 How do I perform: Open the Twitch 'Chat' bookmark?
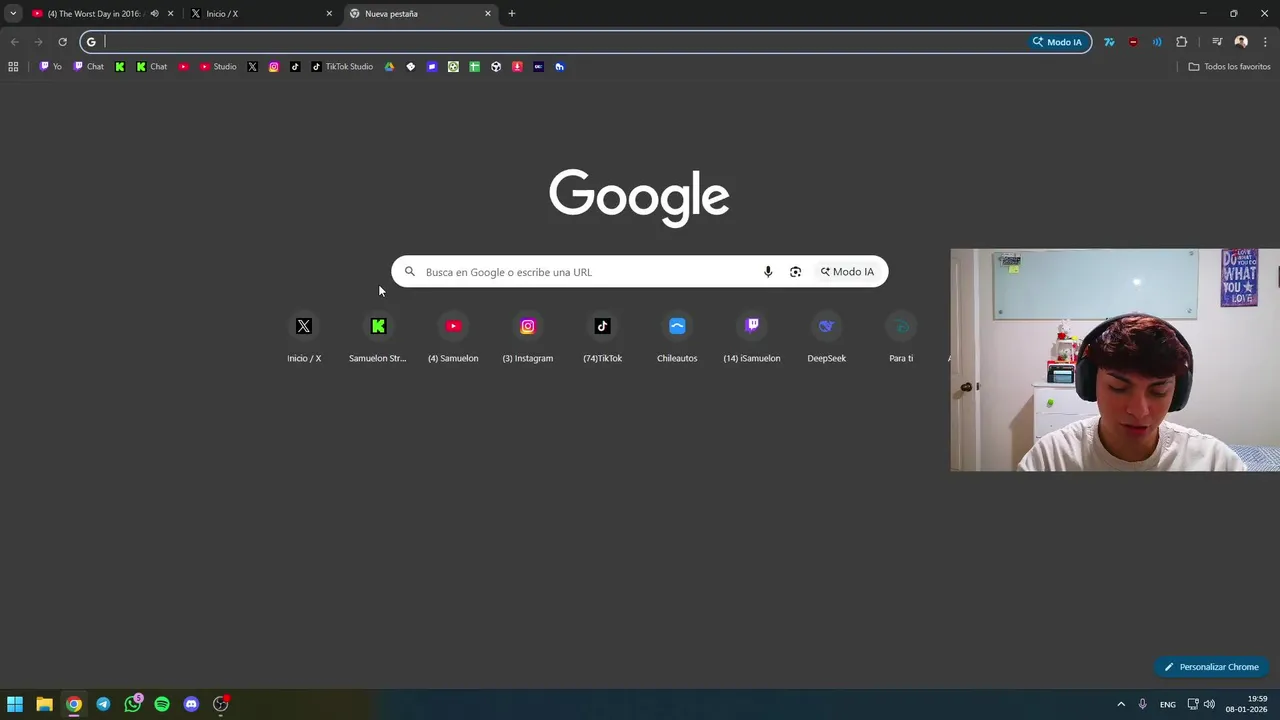88,67
